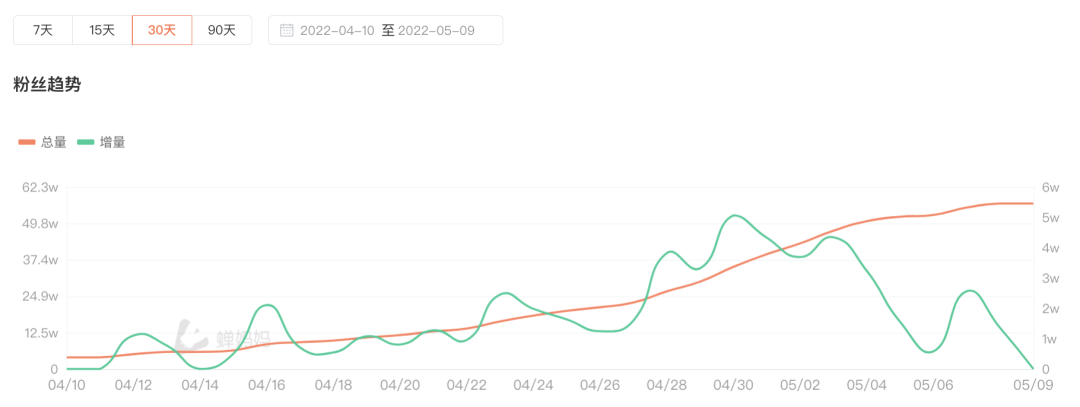Click the orange 总量 legend color marker

[x=26, y=142]
